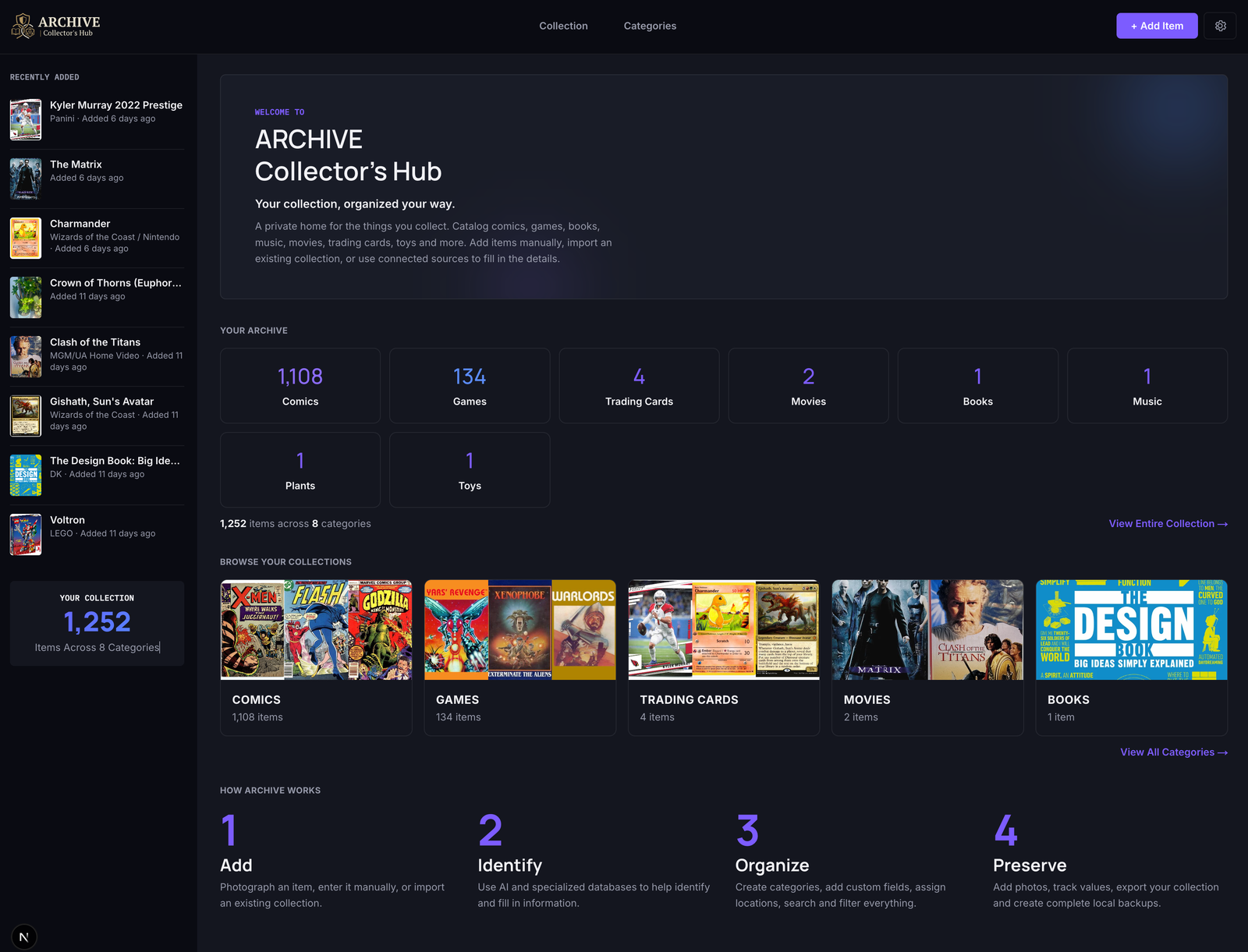Open The Matrix poster thumbnail in sidebar
This screenshot has height=952, width=1248.
point(26,179)
